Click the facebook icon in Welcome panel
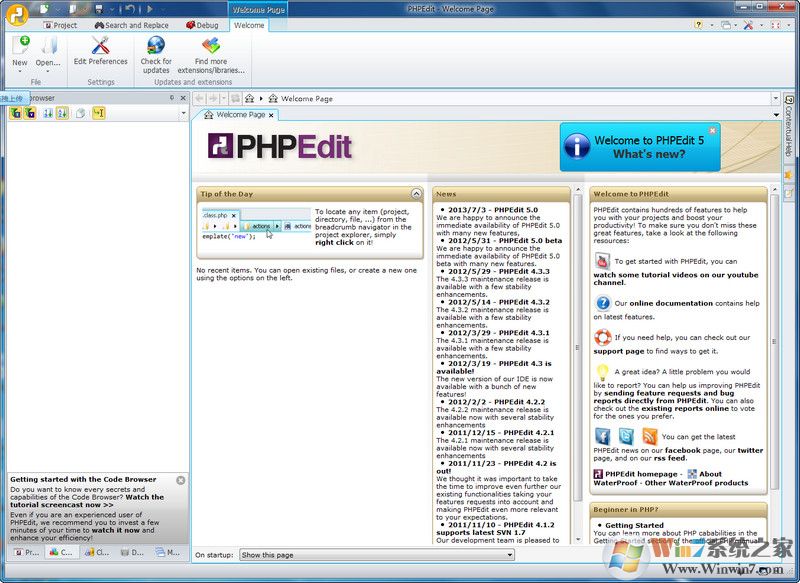This screenshot has height=583, width=800. coord(602,436)
